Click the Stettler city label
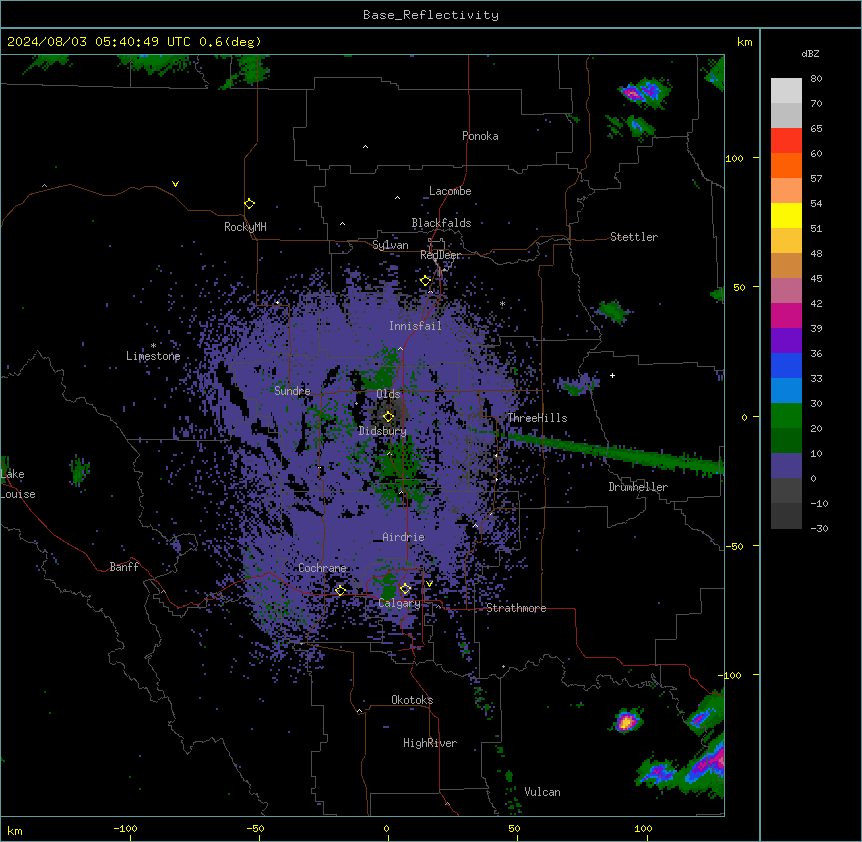 point(634,237)
